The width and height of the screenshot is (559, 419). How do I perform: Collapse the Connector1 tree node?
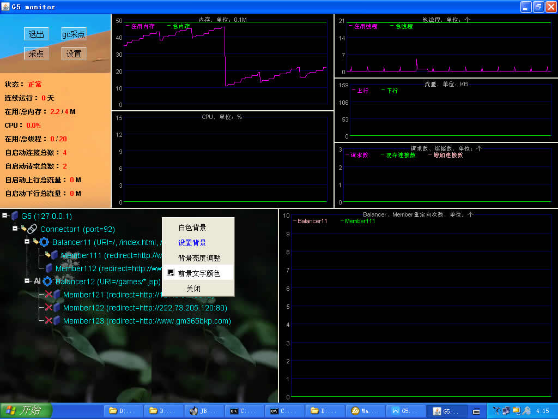[15, 228]
